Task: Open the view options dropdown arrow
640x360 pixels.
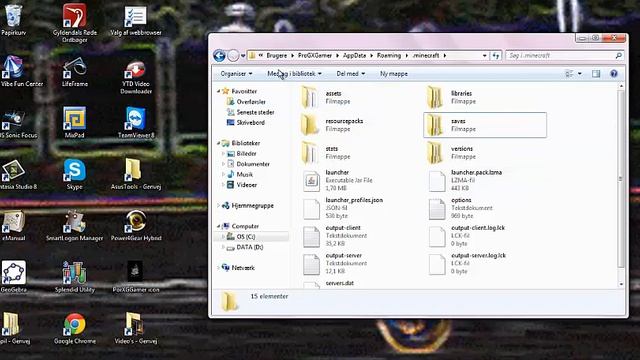Action: (x=580, y=74)
